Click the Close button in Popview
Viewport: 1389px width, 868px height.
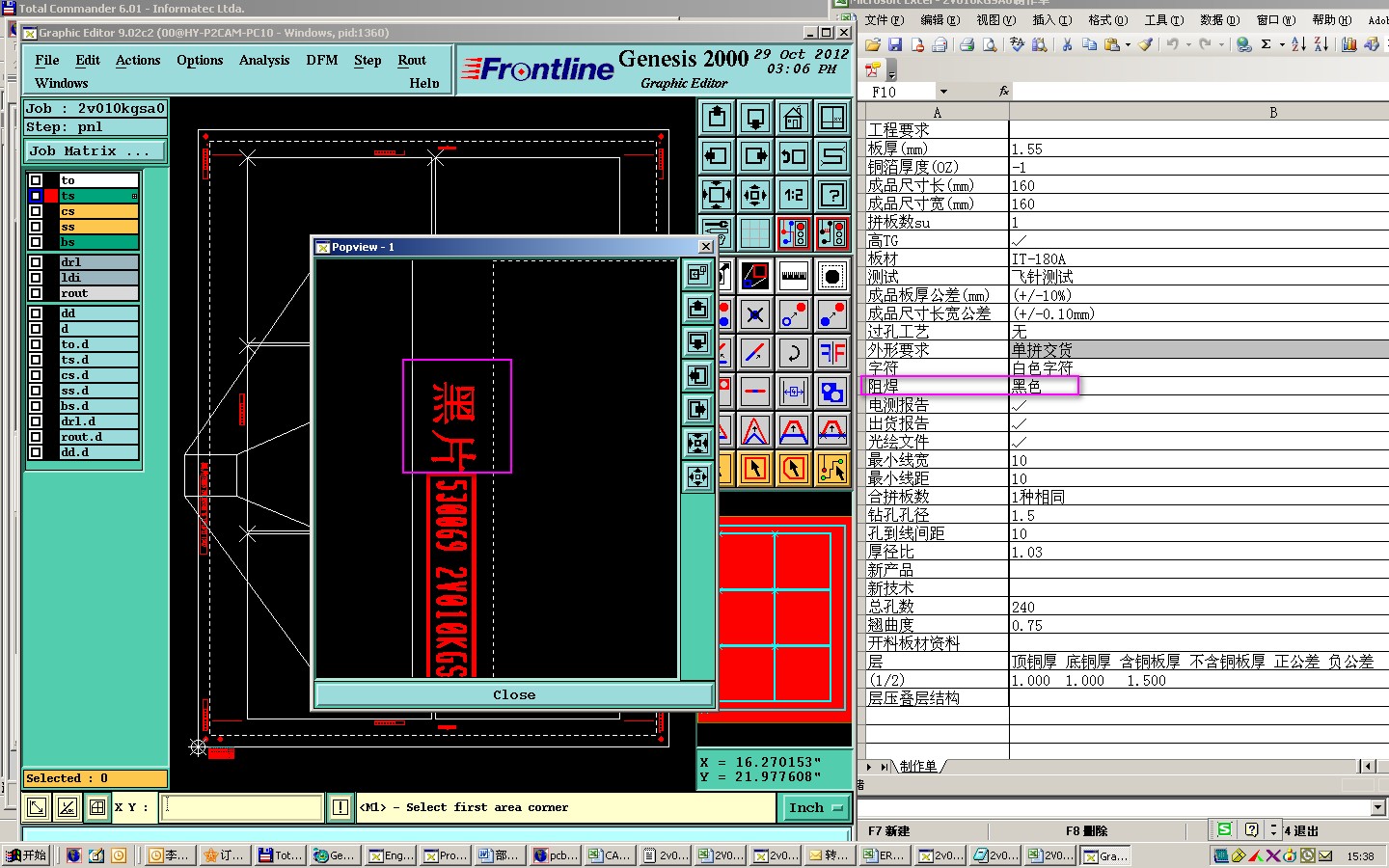click(x=514, y=694)
